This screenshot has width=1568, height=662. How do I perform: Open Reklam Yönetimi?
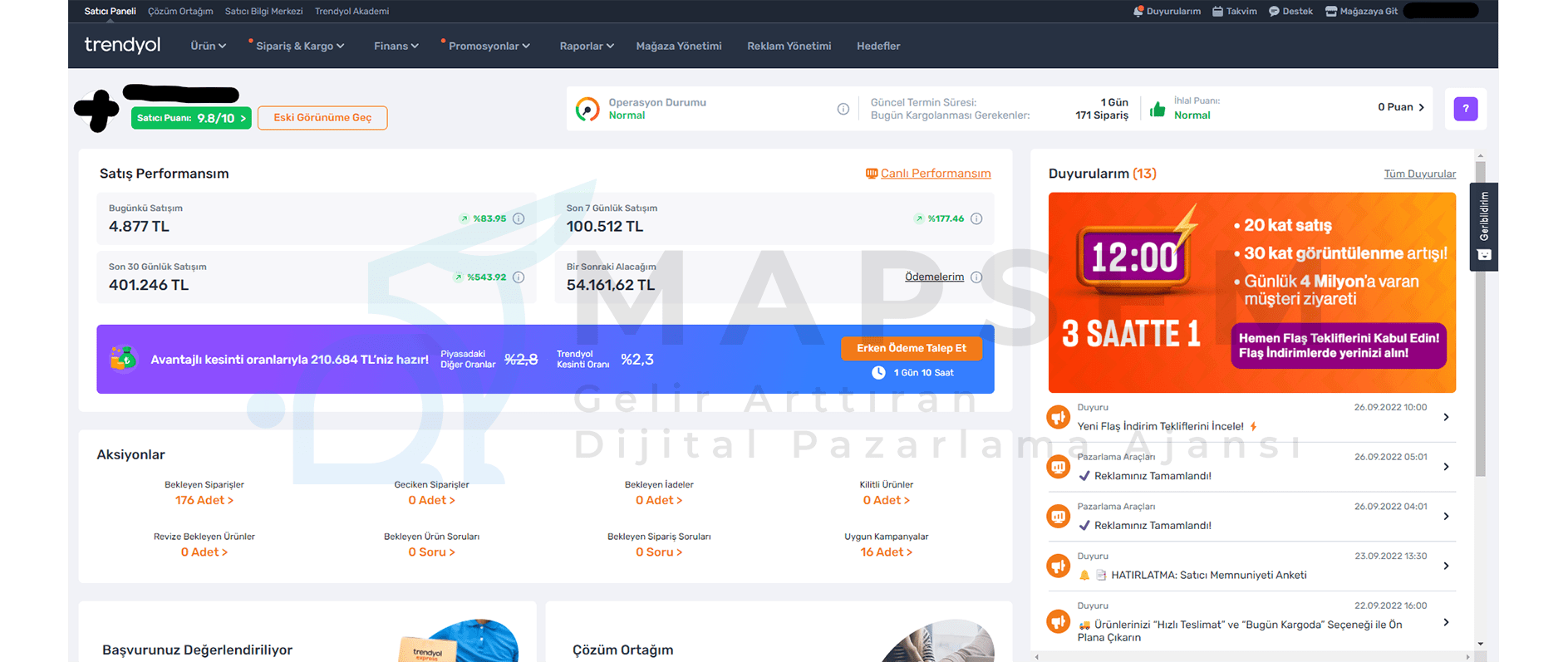point(789,46)
